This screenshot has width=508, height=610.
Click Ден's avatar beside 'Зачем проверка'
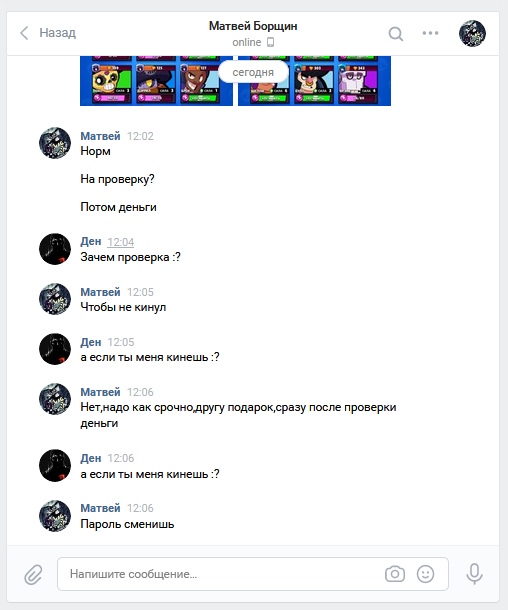point(55,249)
